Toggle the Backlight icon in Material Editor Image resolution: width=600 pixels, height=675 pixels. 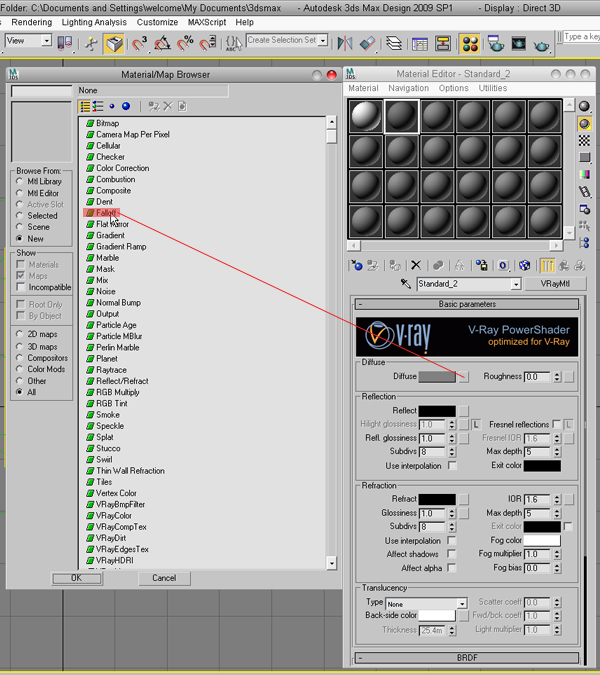pos(584,124)
